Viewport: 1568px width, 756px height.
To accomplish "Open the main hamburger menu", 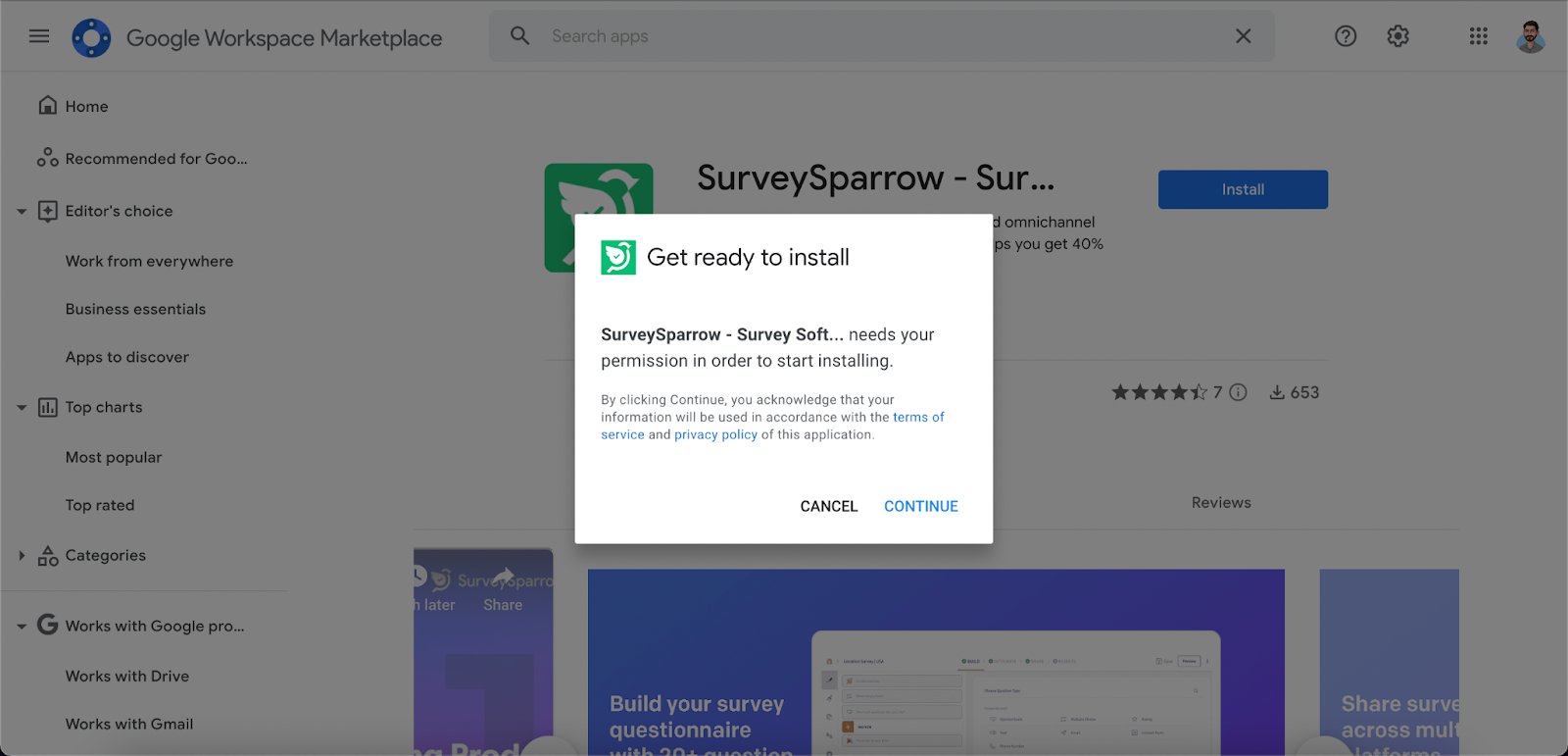I will pos(39,36).
